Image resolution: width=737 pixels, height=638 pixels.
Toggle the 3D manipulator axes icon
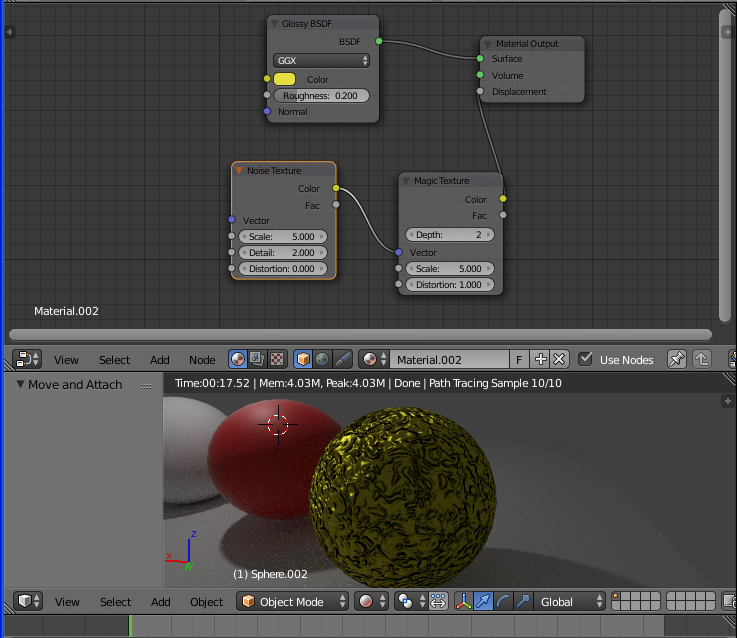point(465,601)
